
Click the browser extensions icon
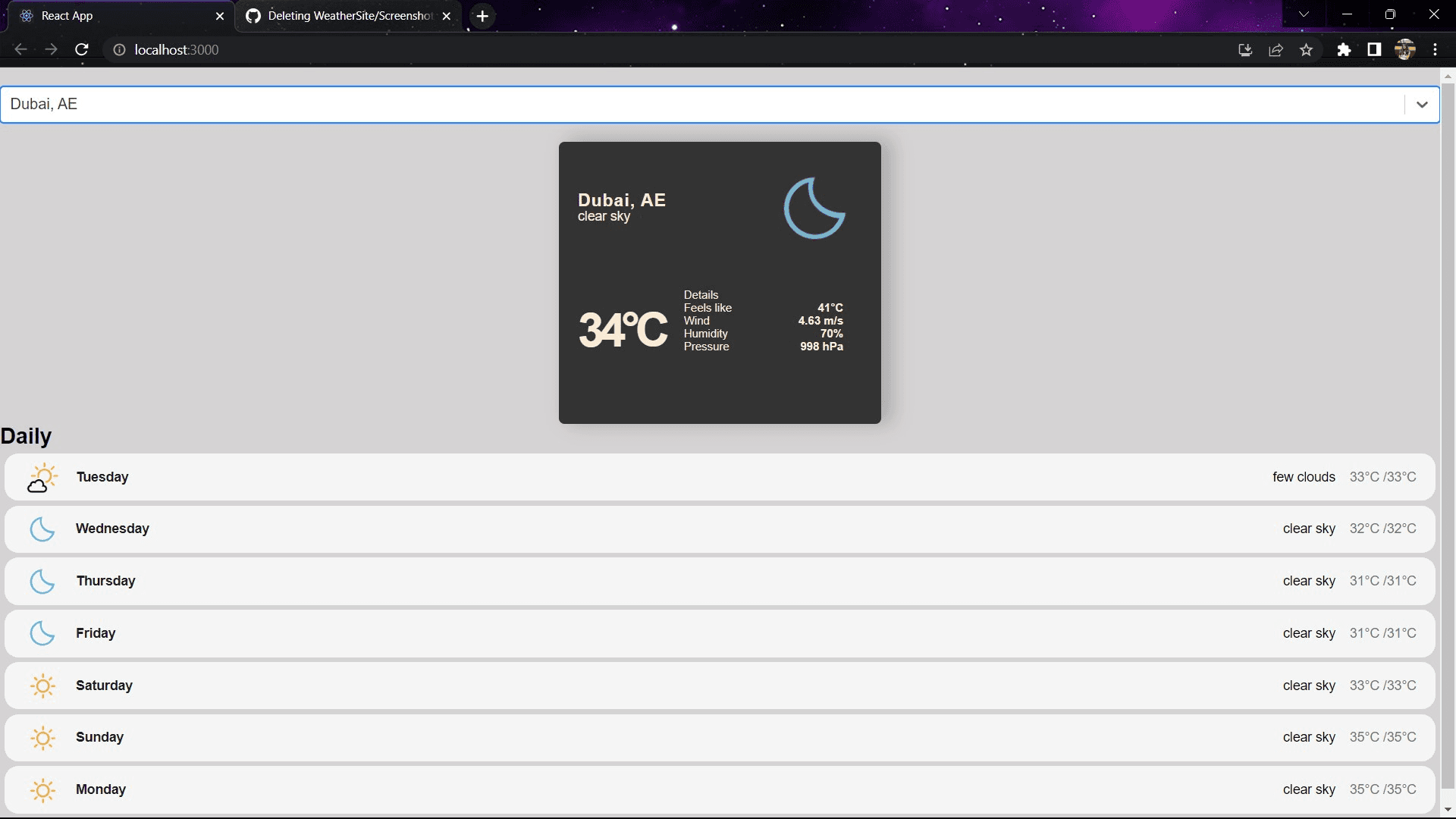[1345, 50]
